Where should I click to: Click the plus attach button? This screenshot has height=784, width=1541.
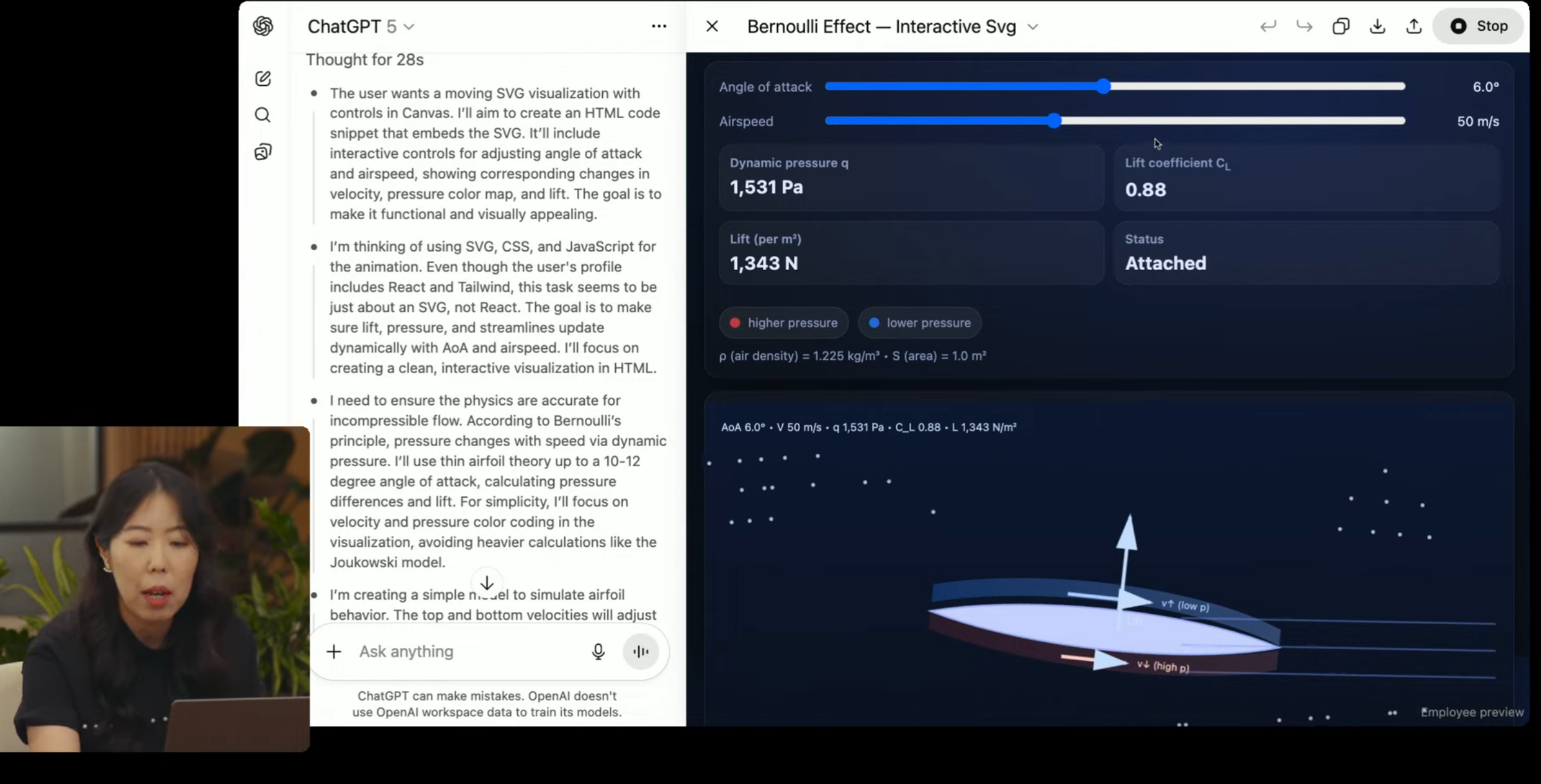click(x=333, y=651)
